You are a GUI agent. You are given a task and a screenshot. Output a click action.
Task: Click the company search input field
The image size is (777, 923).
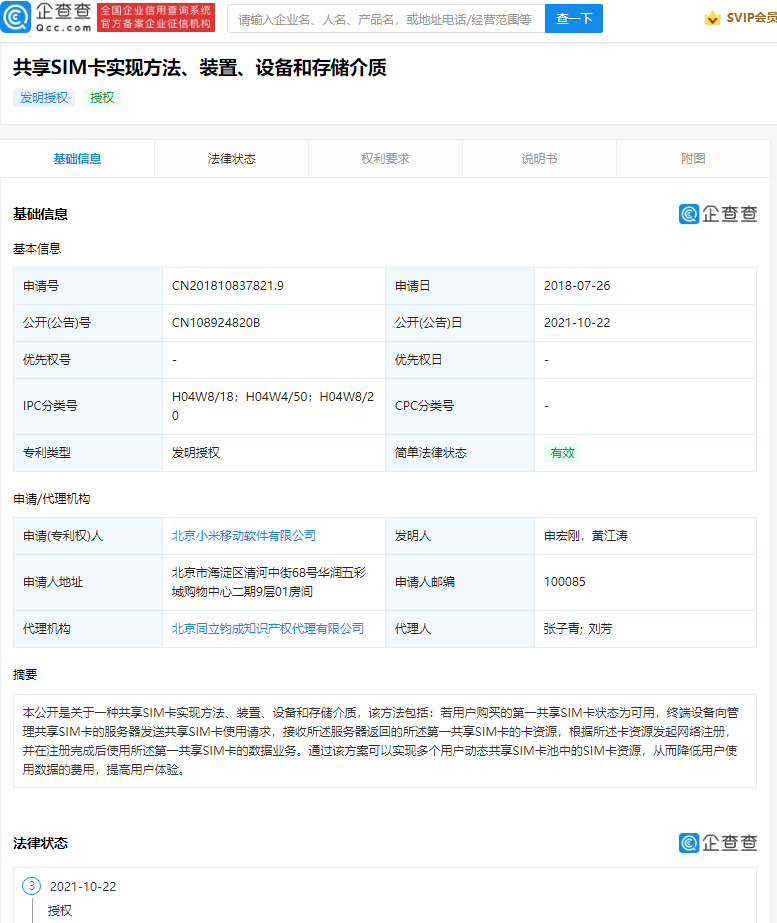click(386, 19)
